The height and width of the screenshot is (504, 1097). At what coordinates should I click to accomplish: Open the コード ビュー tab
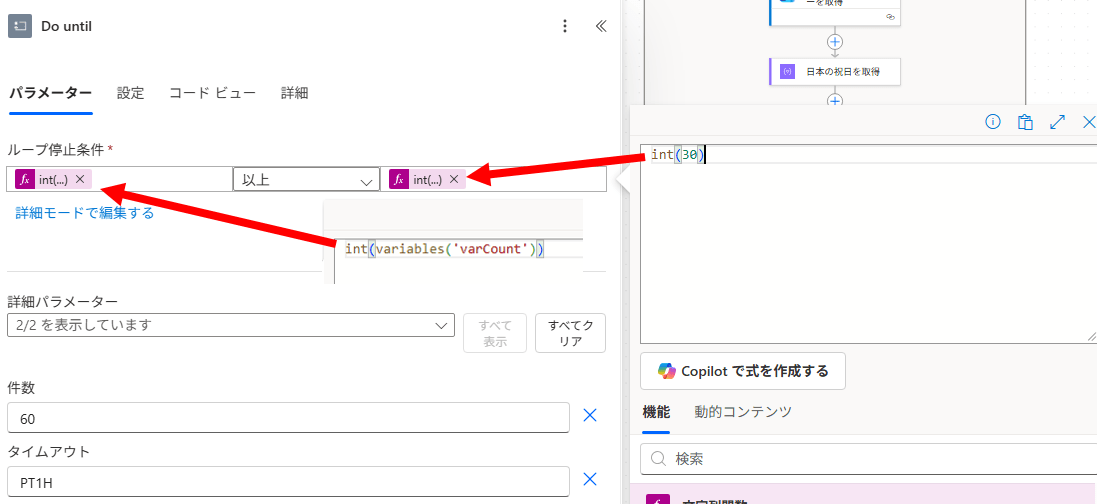(x=212, y=93)
